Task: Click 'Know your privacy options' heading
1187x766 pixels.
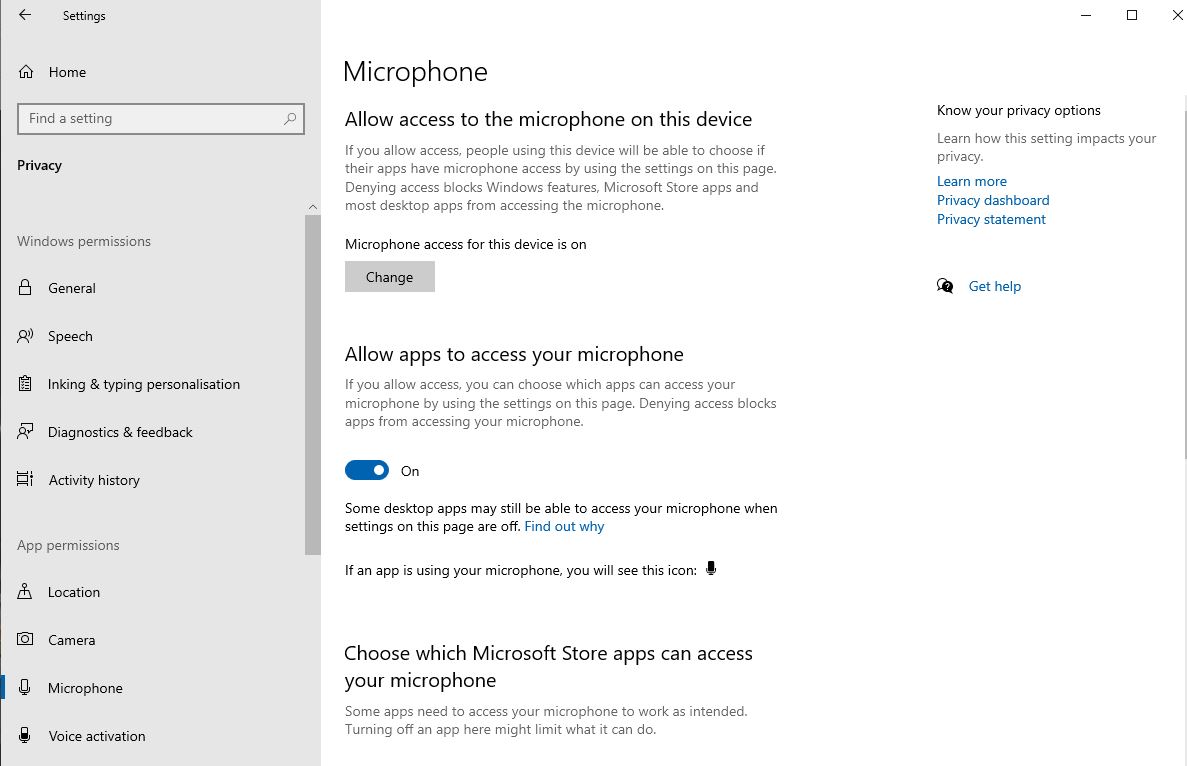Action: (1019, 110)
